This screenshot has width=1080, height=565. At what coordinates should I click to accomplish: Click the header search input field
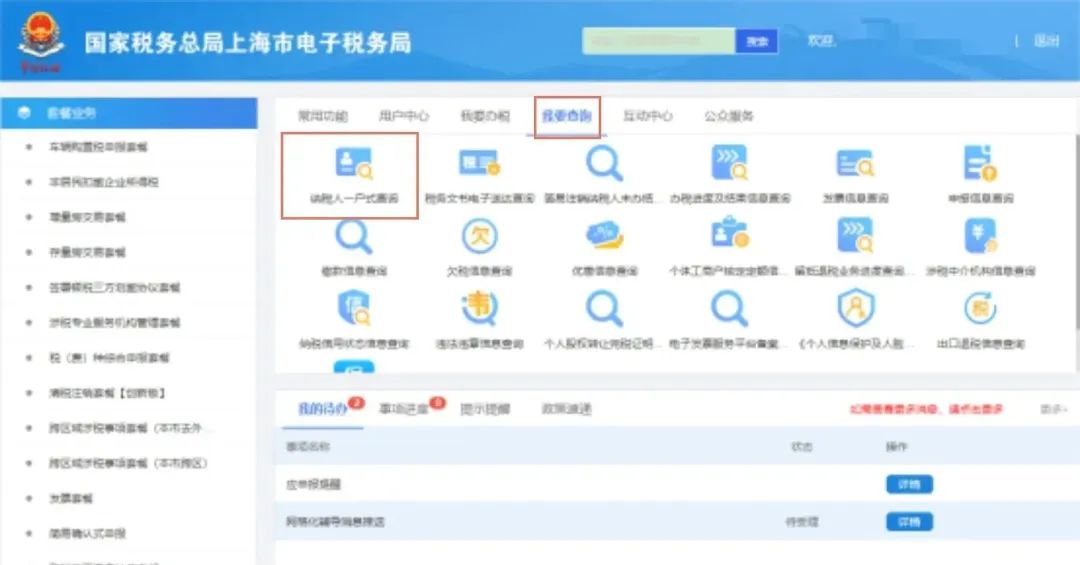(659, 41)
